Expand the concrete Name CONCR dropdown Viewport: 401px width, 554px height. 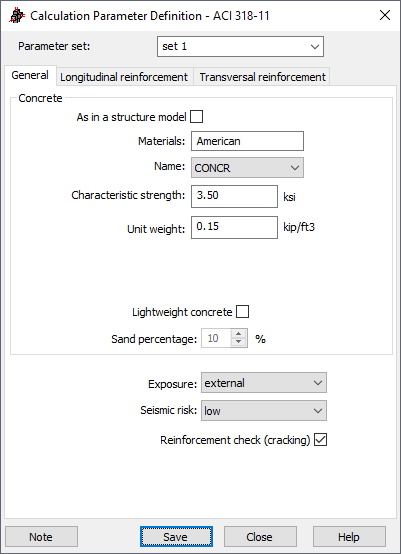coord(247,168)
